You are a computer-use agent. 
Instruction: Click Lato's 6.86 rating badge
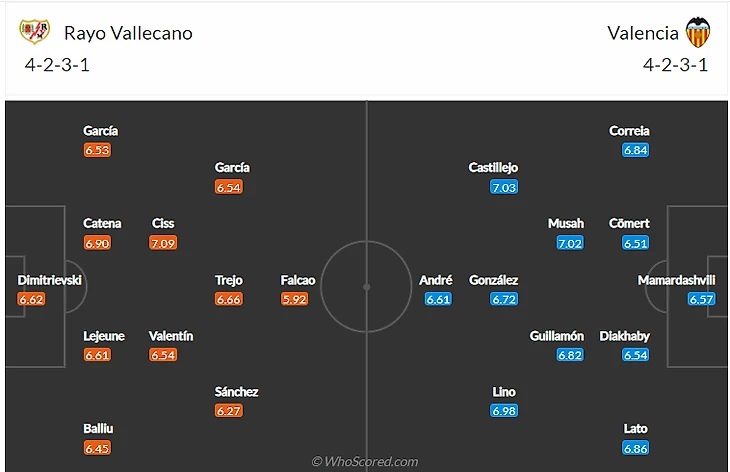tap(636, 448)
